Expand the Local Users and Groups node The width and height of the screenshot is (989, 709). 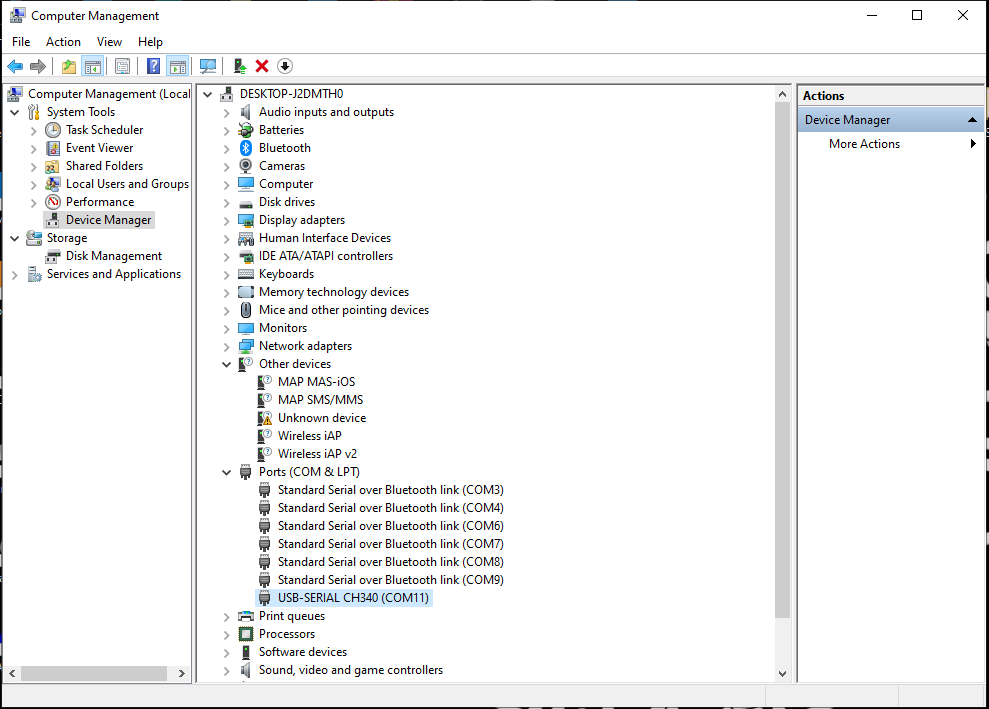33,185
